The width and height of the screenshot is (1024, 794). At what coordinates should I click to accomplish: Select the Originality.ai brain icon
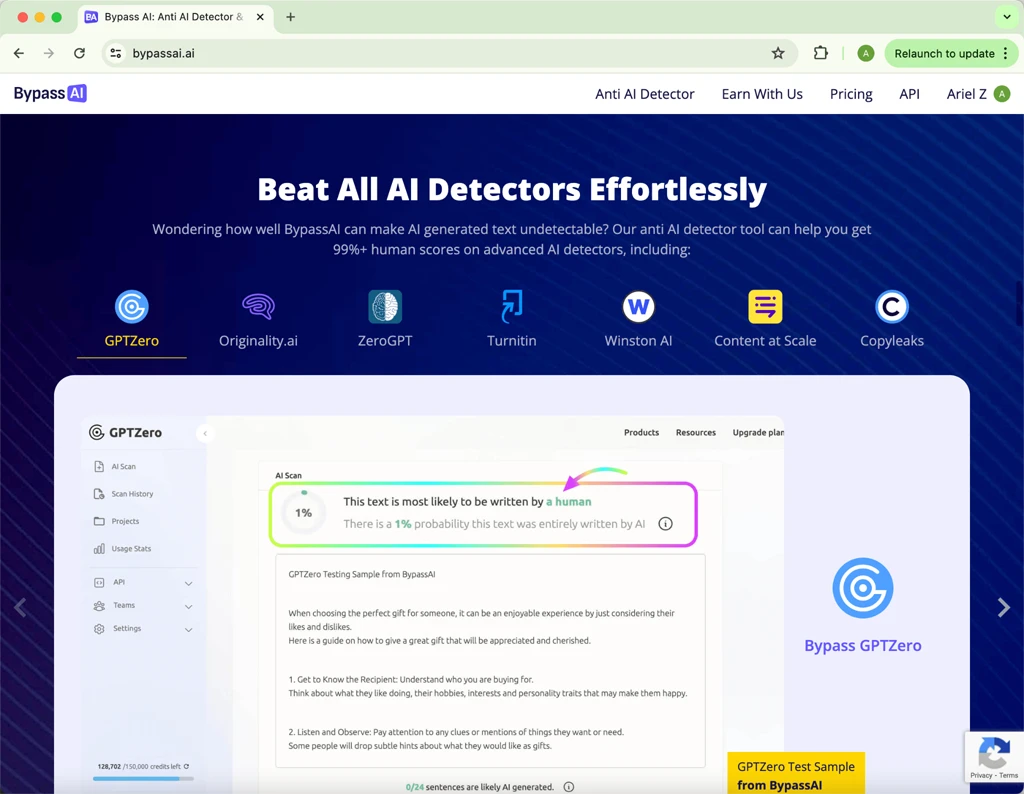[259, 306]
